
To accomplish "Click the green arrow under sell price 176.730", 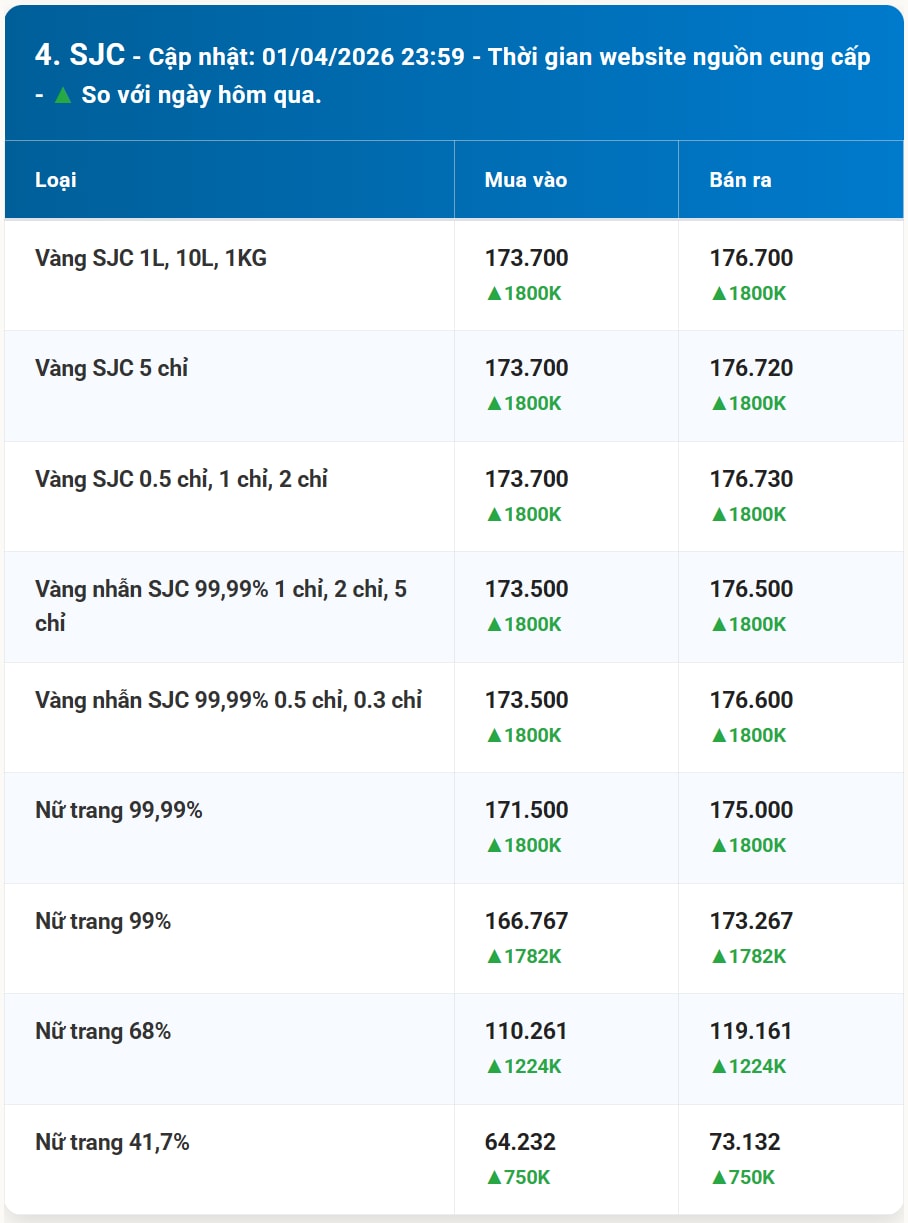I will 718,515.
